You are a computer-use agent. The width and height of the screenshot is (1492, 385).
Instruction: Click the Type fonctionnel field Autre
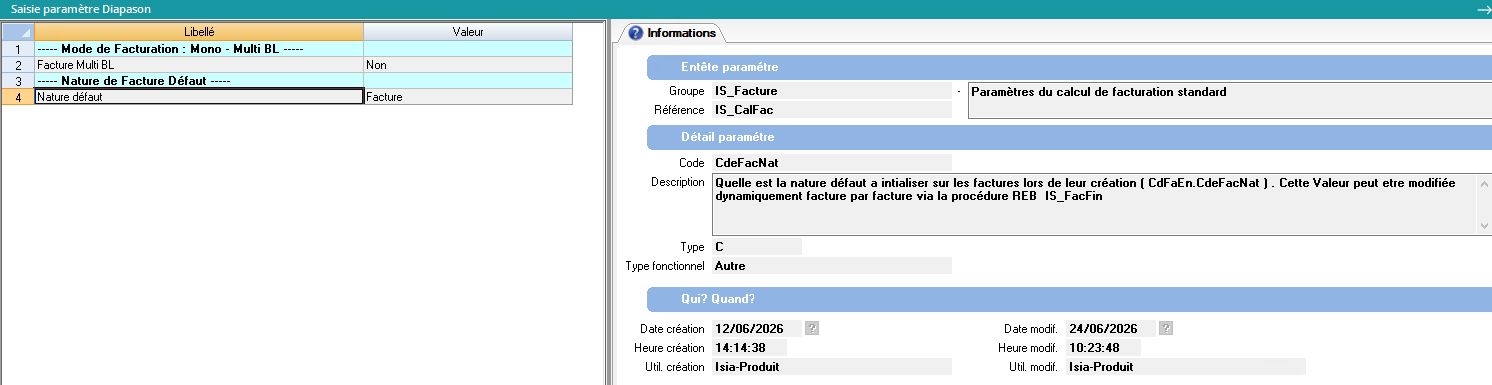[831, 266]
